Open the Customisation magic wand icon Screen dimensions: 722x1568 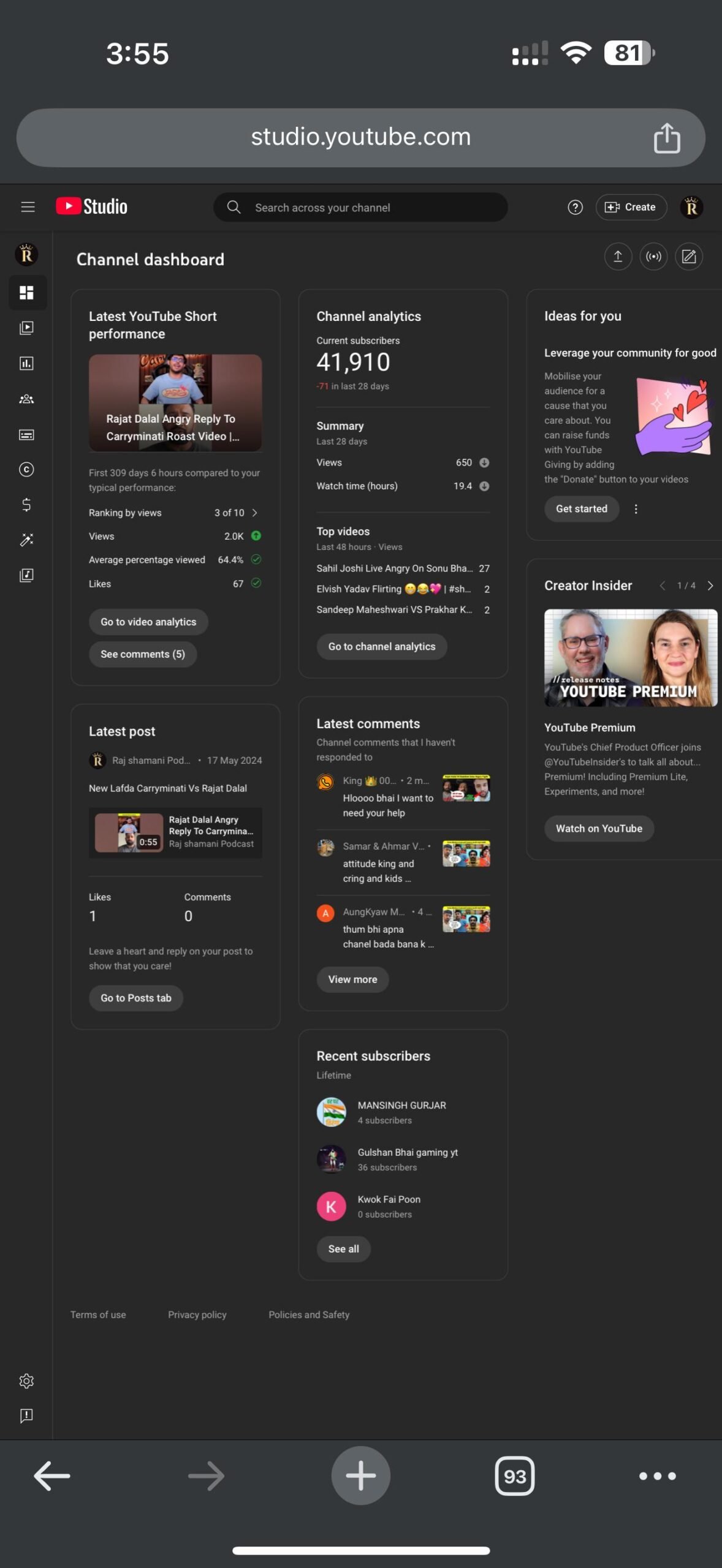26,540
